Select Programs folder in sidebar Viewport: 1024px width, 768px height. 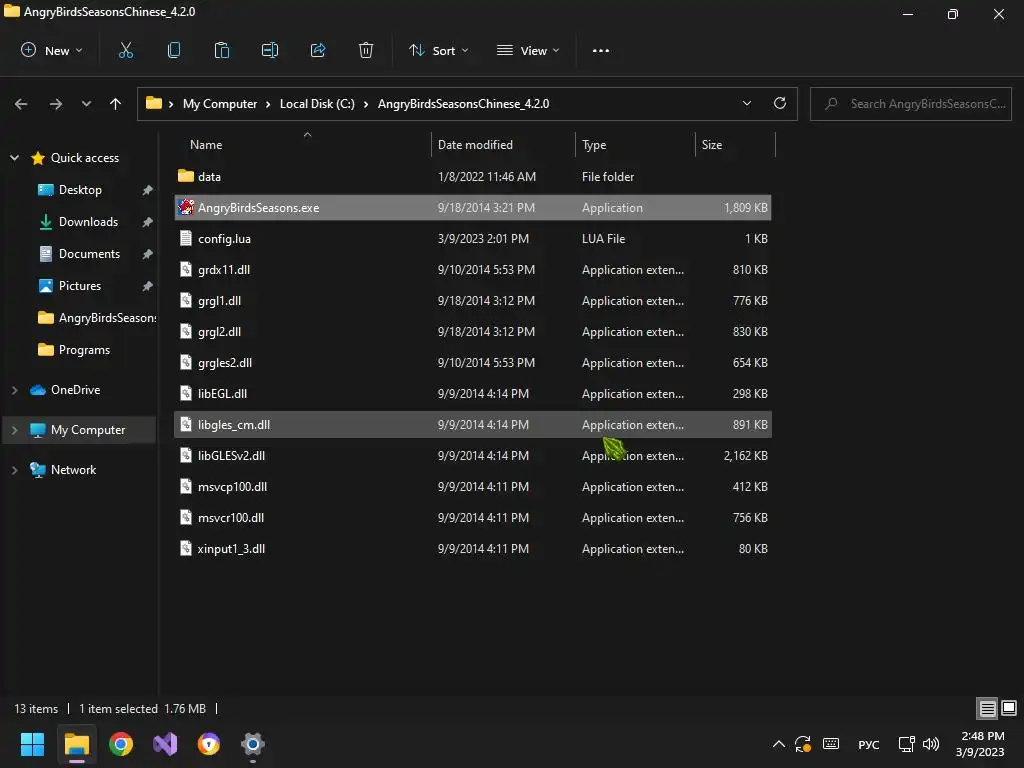pos(84,350)
